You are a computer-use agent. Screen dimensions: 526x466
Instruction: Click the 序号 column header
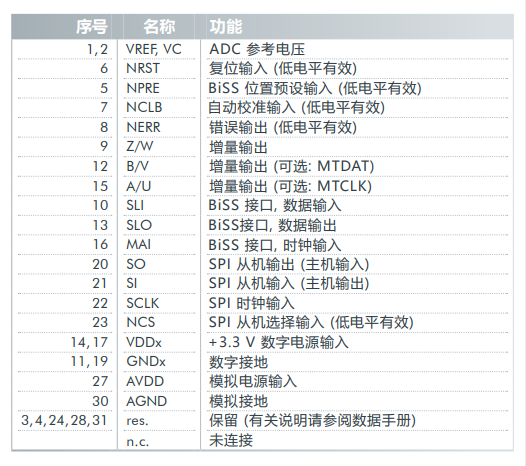pyautogui.click(x=92, y=27)
